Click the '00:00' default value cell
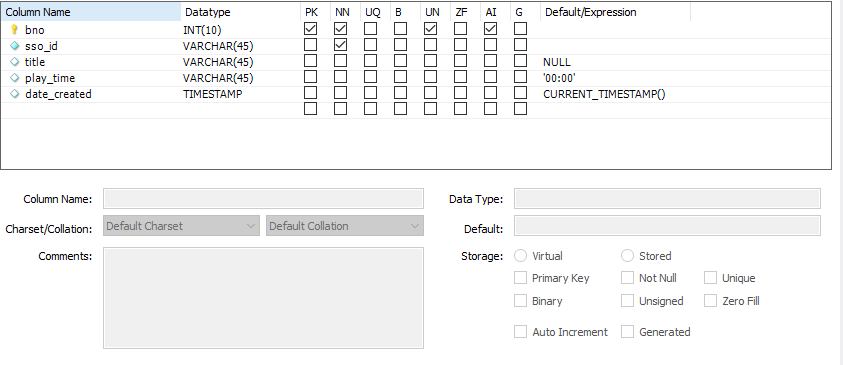Image resolution: width=843 pixels, height=365 pixels. (x=559, y=78)
